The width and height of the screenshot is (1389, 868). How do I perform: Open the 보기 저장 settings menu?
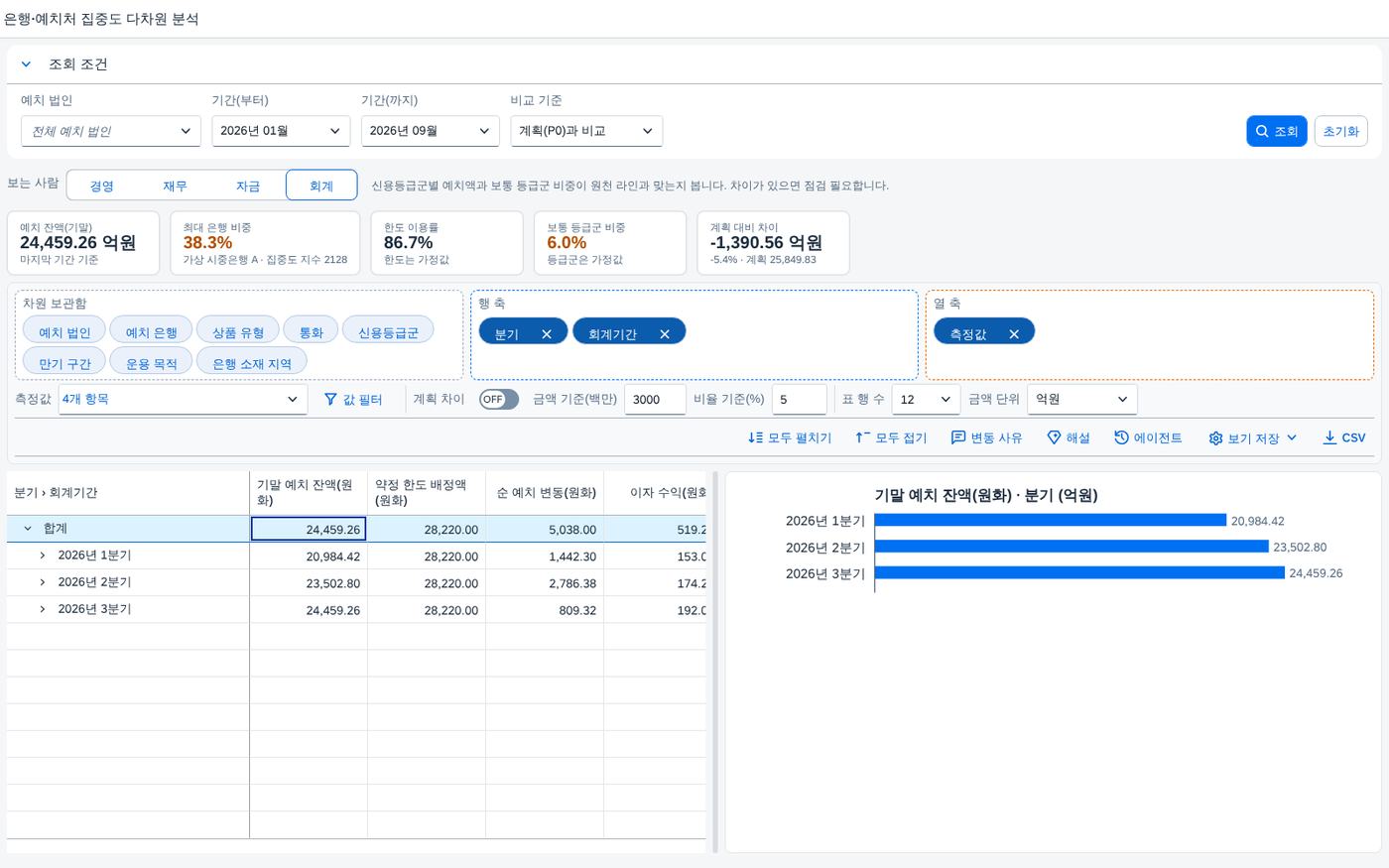click(x=1253, y=437)
